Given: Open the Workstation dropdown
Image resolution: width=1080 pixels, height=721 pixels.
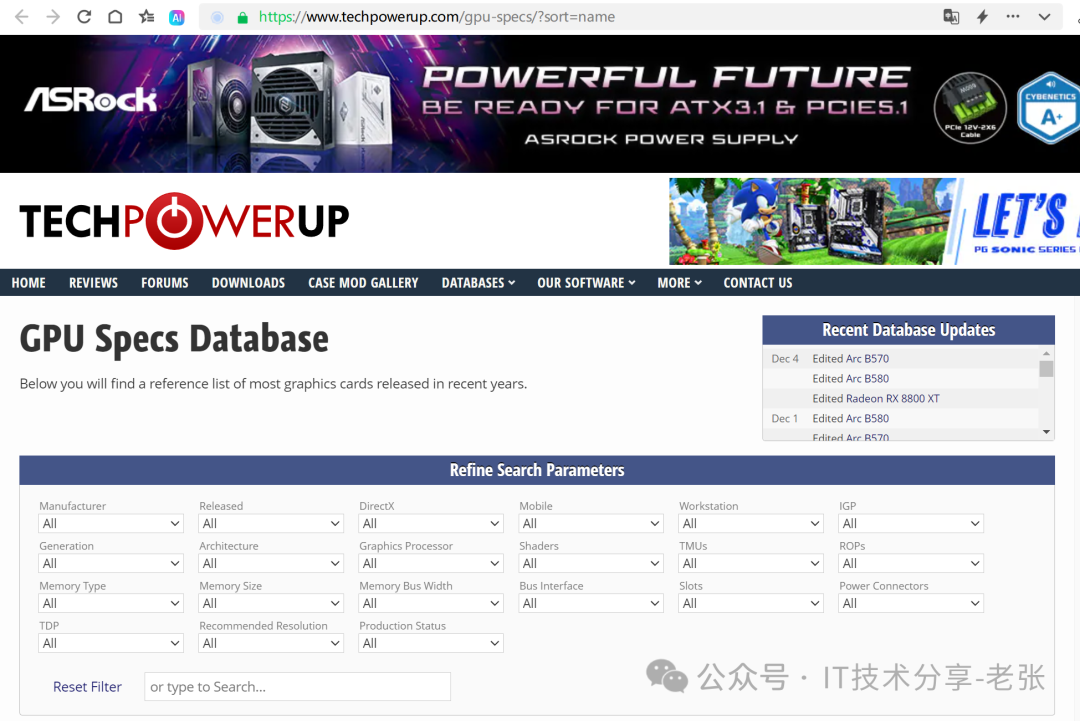Looking at the screenshot, I should tap(751, 523).
